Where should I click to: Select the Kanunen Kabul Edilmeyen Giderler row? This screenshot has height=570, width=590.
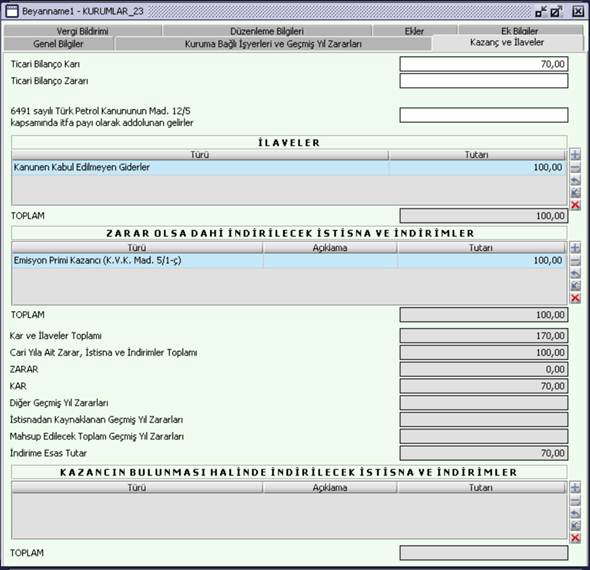(x=289, y=167)
